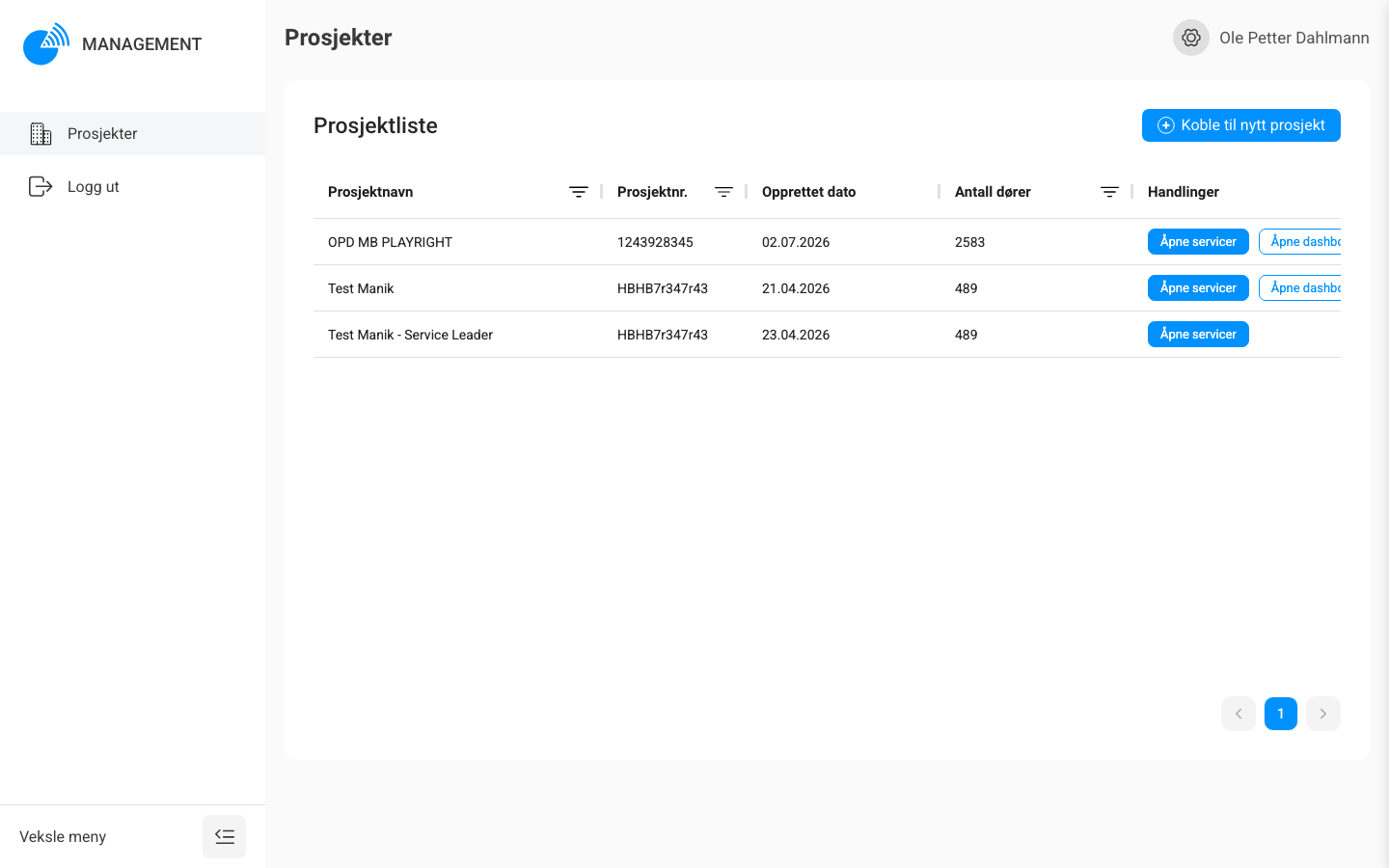Click Koble til nytt prosjekt button
The image size is (1389, 868).
pos(1241,125)
